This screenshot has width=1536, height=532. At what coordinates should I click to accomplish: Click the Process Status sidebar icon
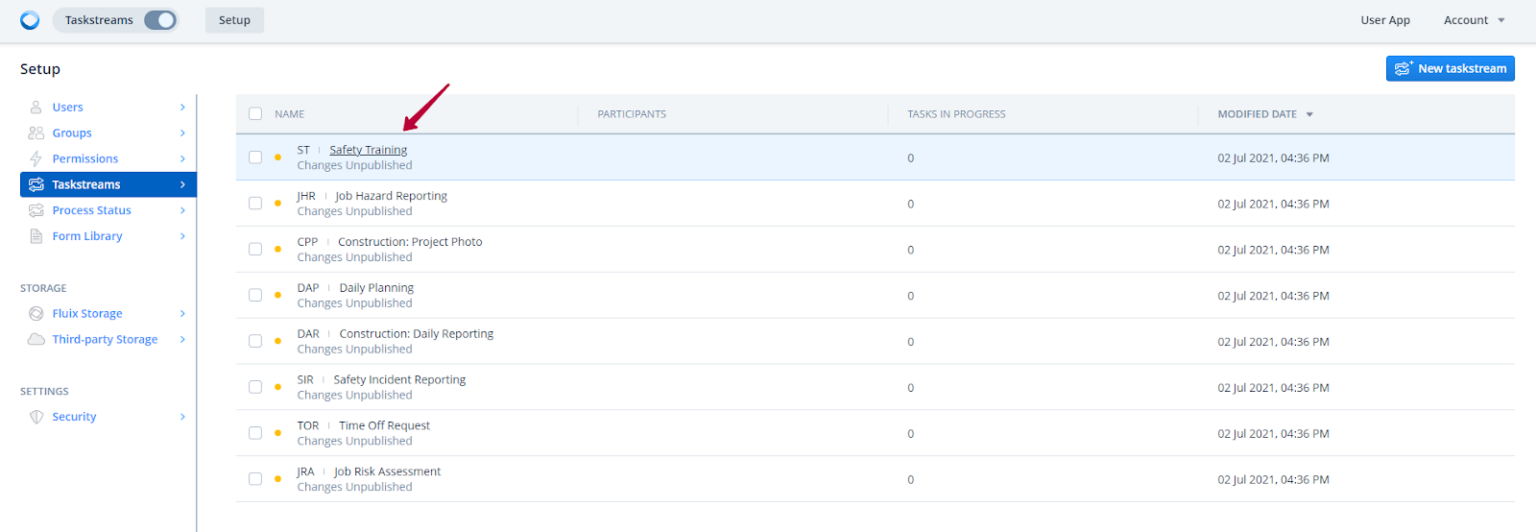click(x=36, y=211)
